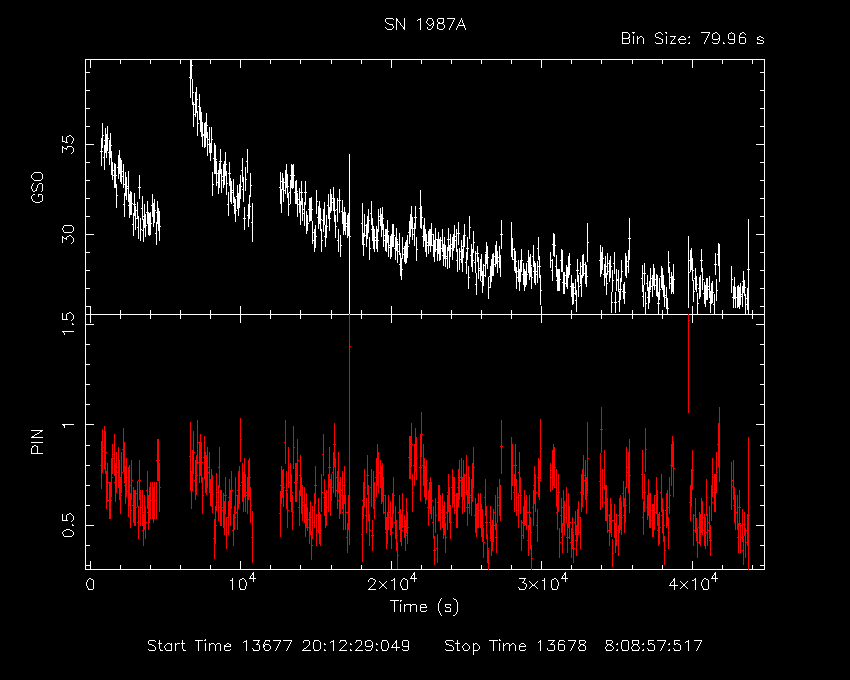Viewport: 850px width, 680px height.
Task: Click the 0.5 tick label on PIN axis
Action: (x=68, y=525)
